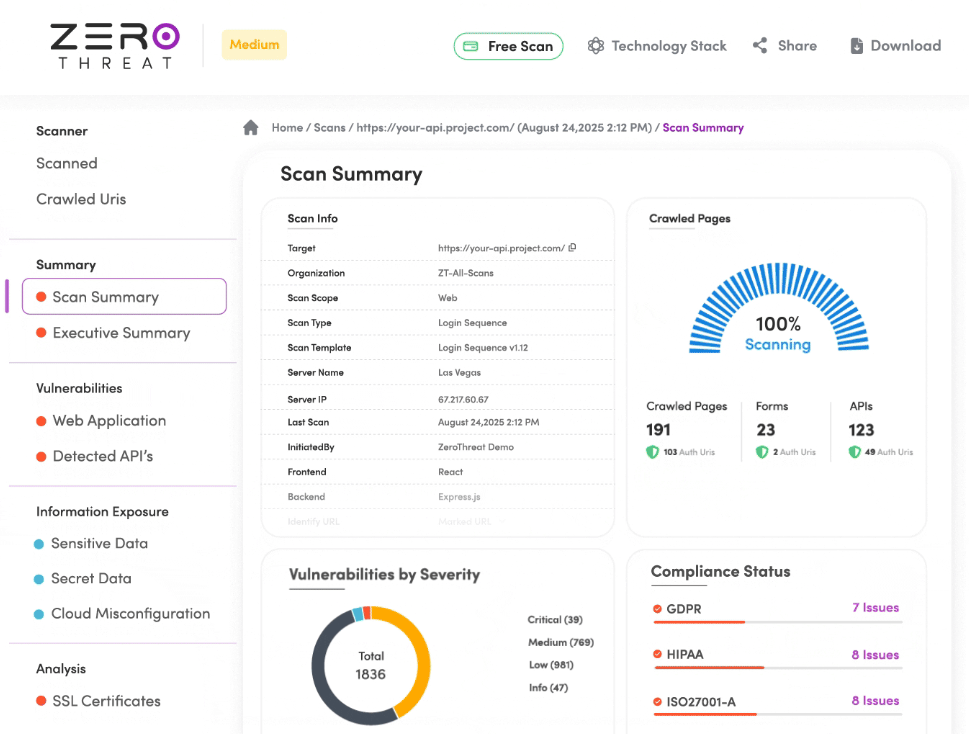Click the copy icon beside target URL
The width and height of the screenshot is (969, 734).
point(572,248)
